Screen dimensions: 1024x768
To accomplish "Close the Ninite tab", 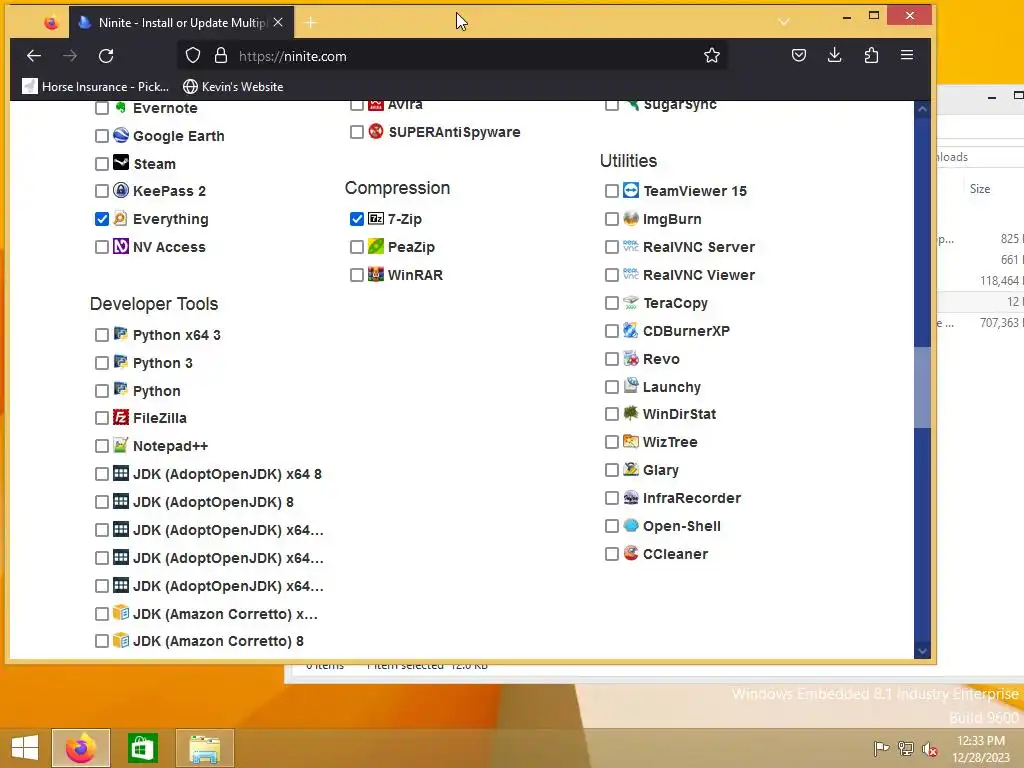I will pos(278,22).
